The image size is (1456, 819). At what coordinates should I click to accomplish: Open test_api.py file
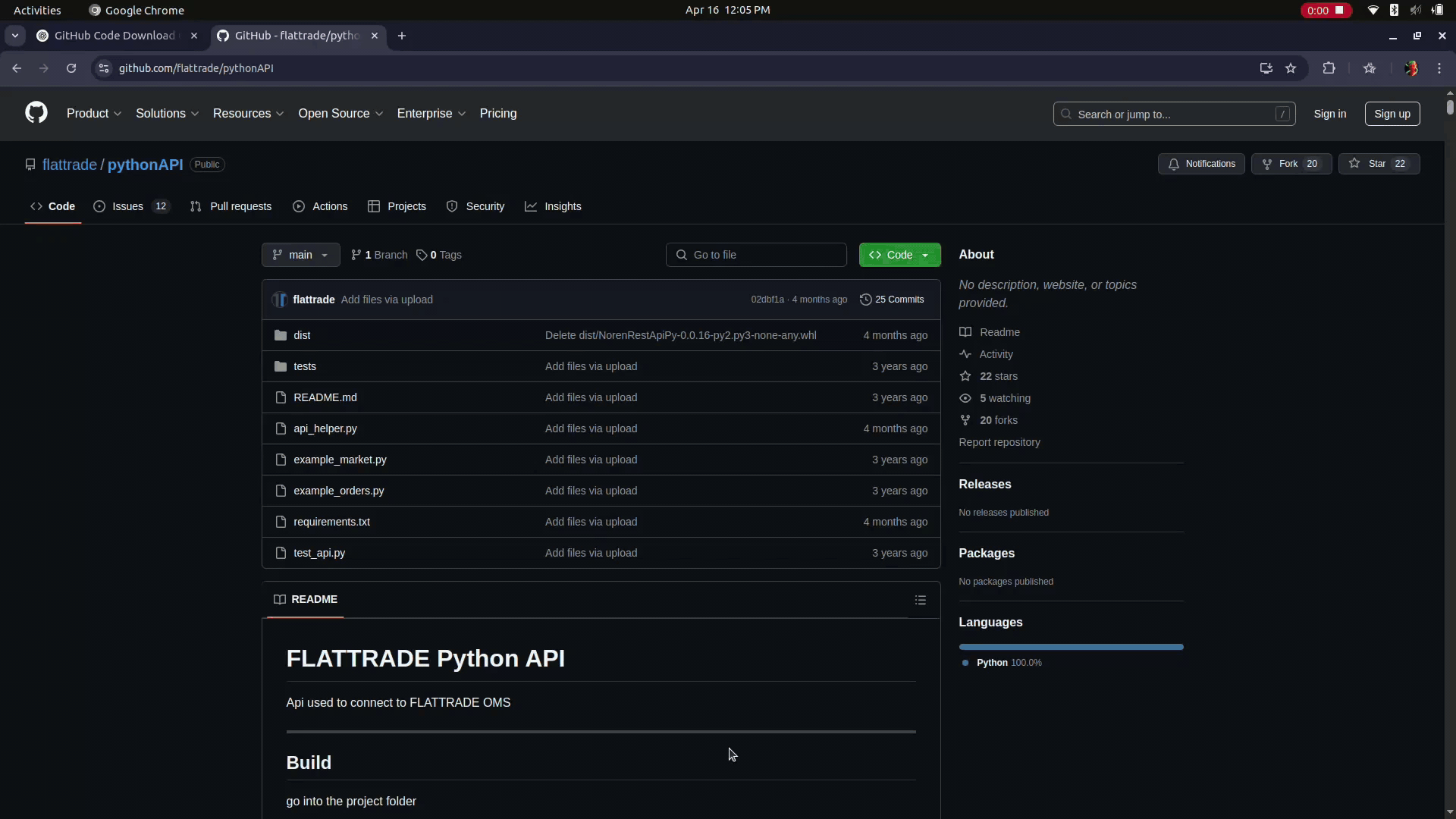click(x=319, y=553)
